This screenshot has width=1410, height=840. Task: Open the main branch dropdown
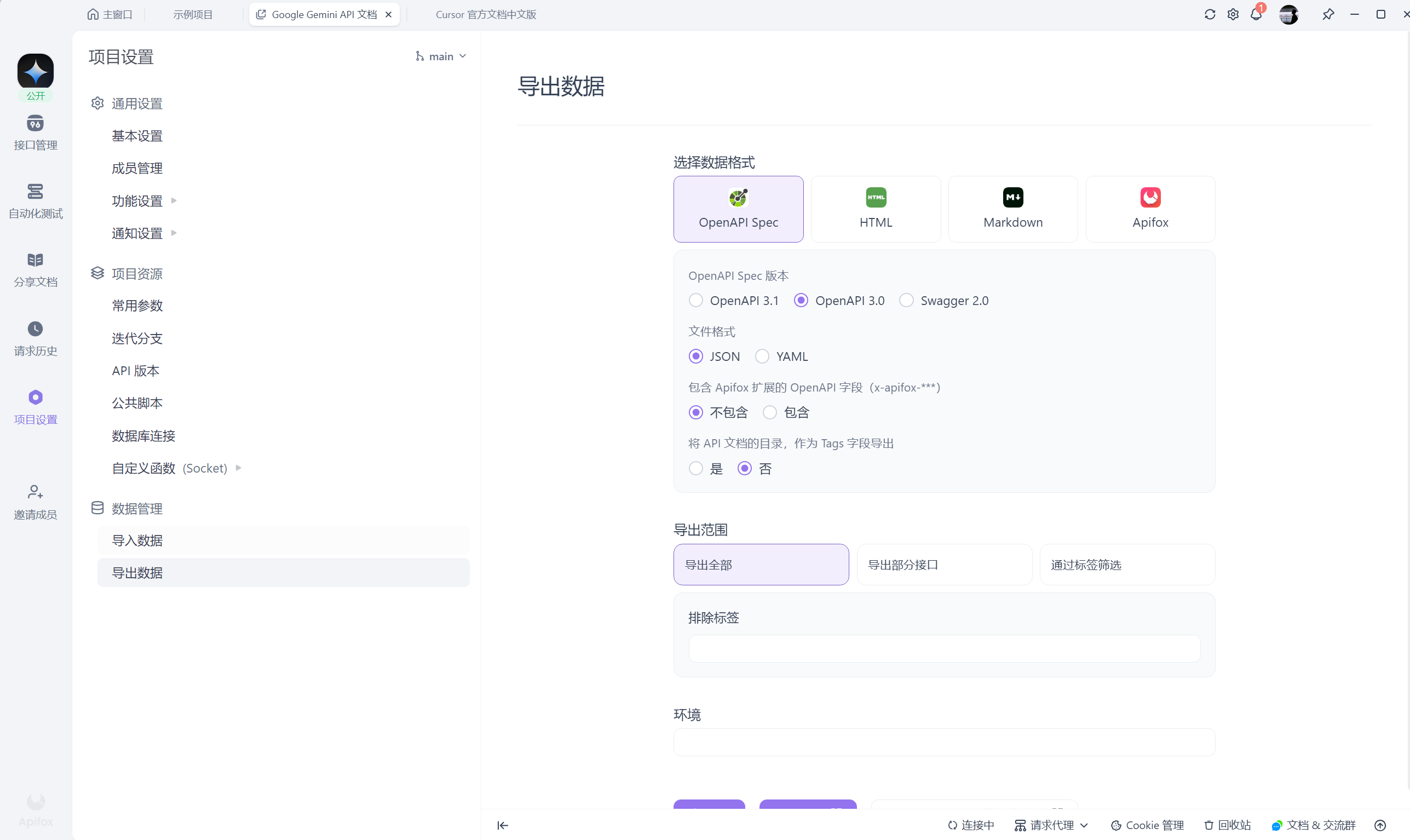pyautogui.click(x=441, y=56)
